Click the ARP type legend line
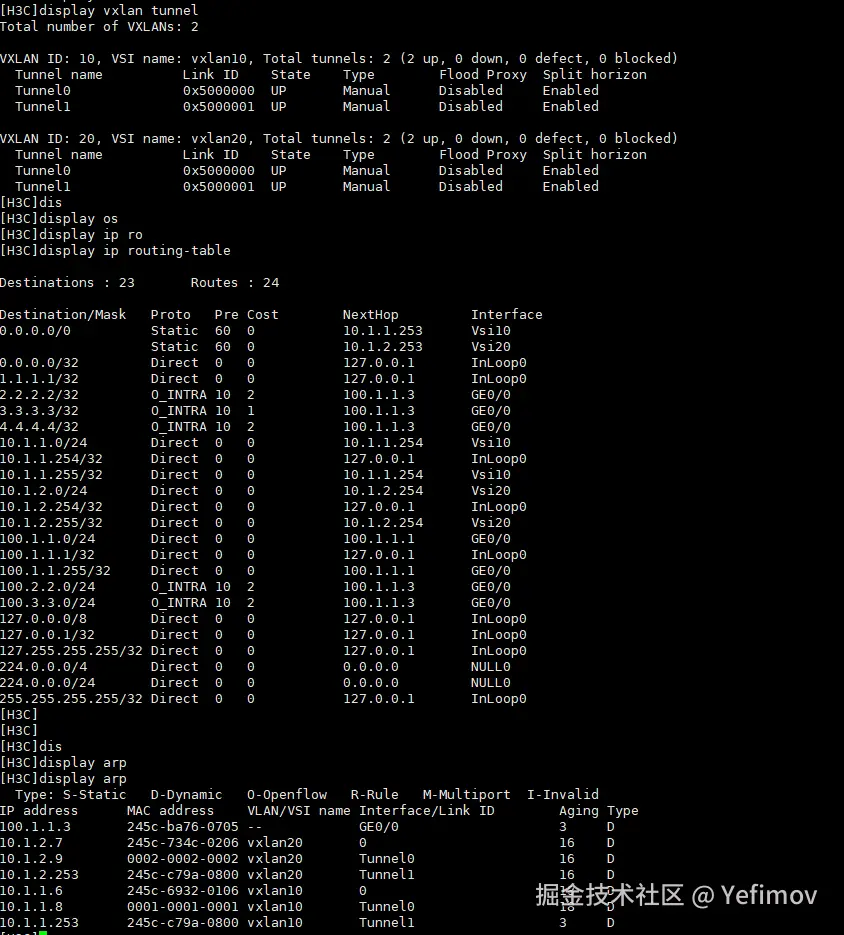Viewport: 844px width, 935px height. click(307, 795)
